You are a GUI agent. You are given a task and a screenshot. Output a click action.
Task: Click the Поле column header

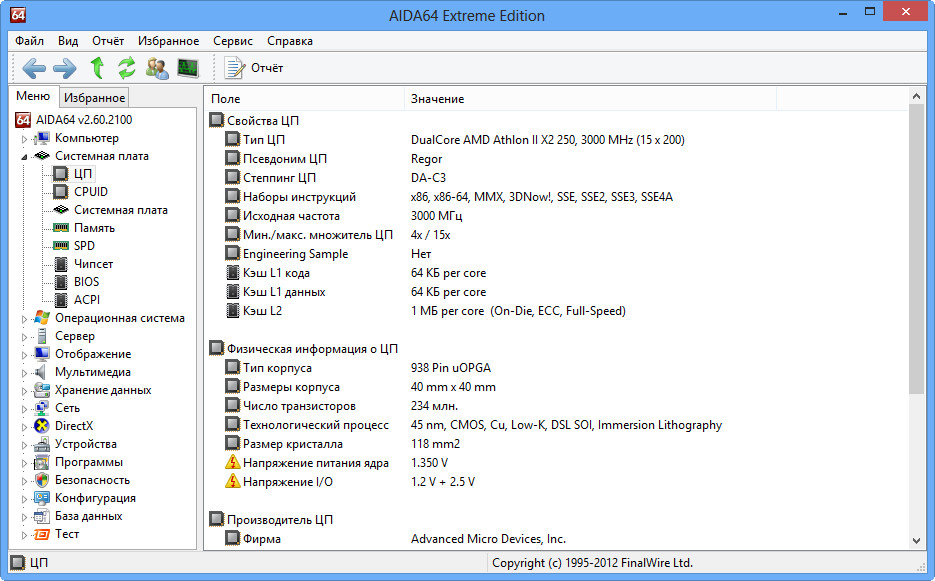pos(305,98)
